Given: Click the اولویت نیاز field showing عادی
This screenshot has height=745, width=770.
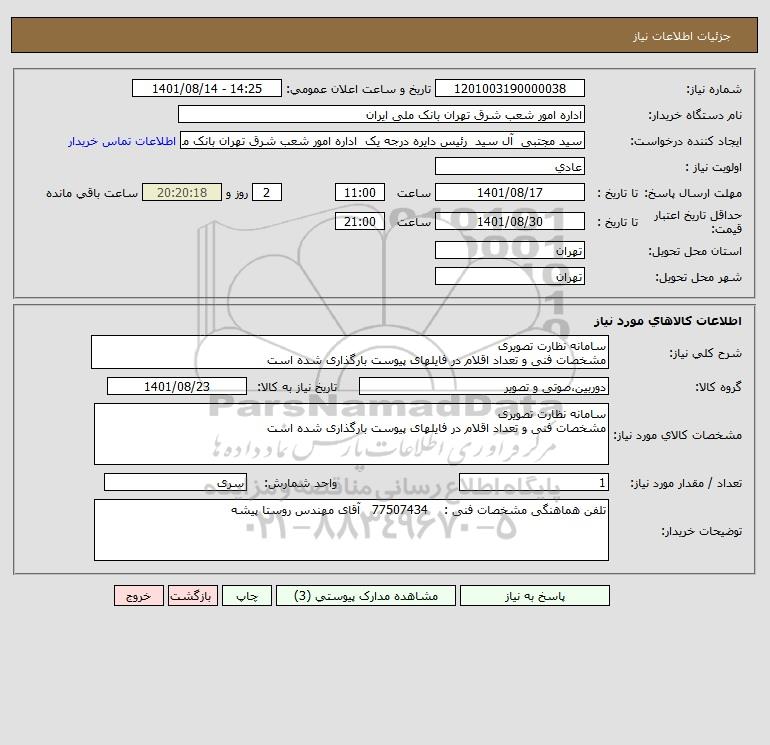Looking at the screenshot, I should coord(510,166).
